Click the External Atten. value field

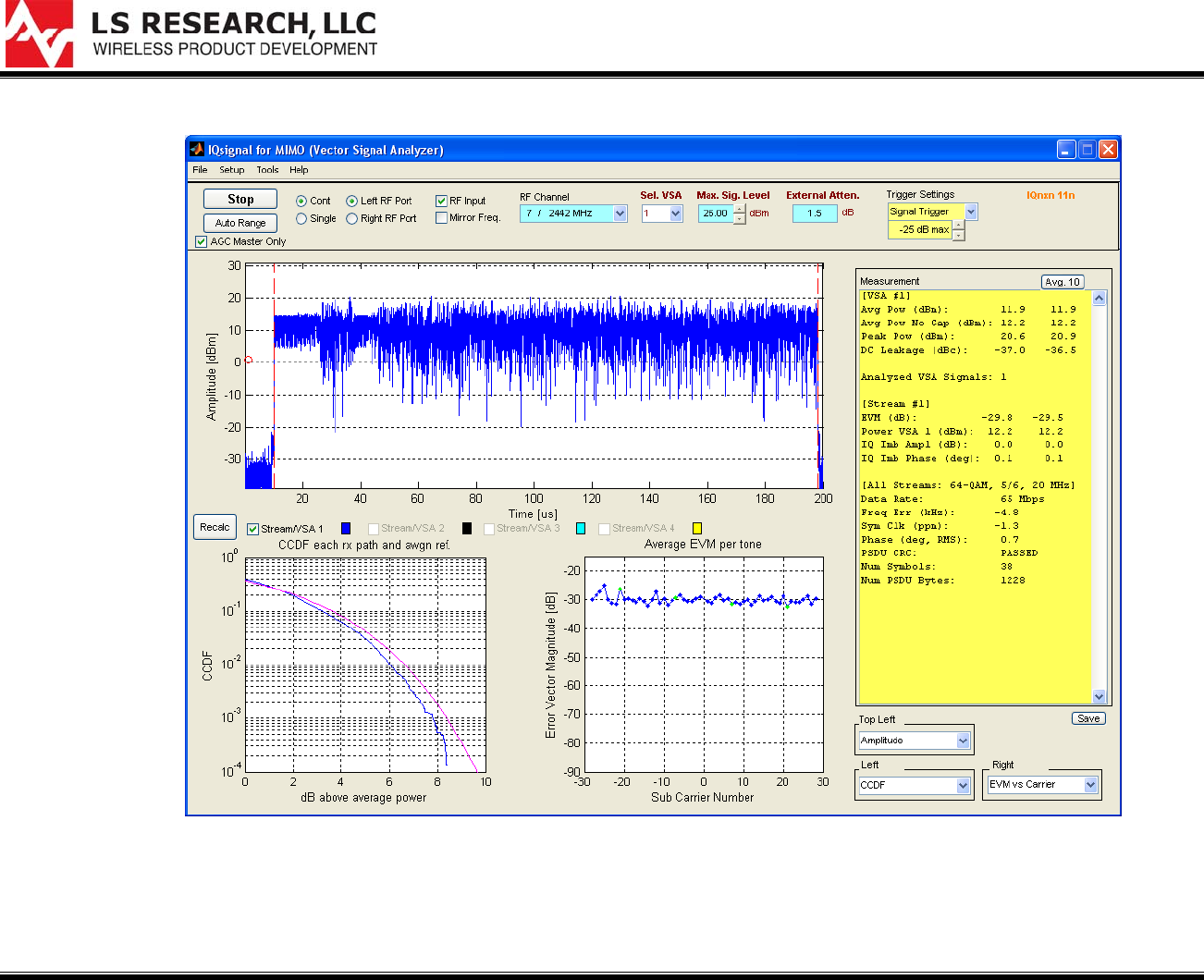(x=814, y=214)
